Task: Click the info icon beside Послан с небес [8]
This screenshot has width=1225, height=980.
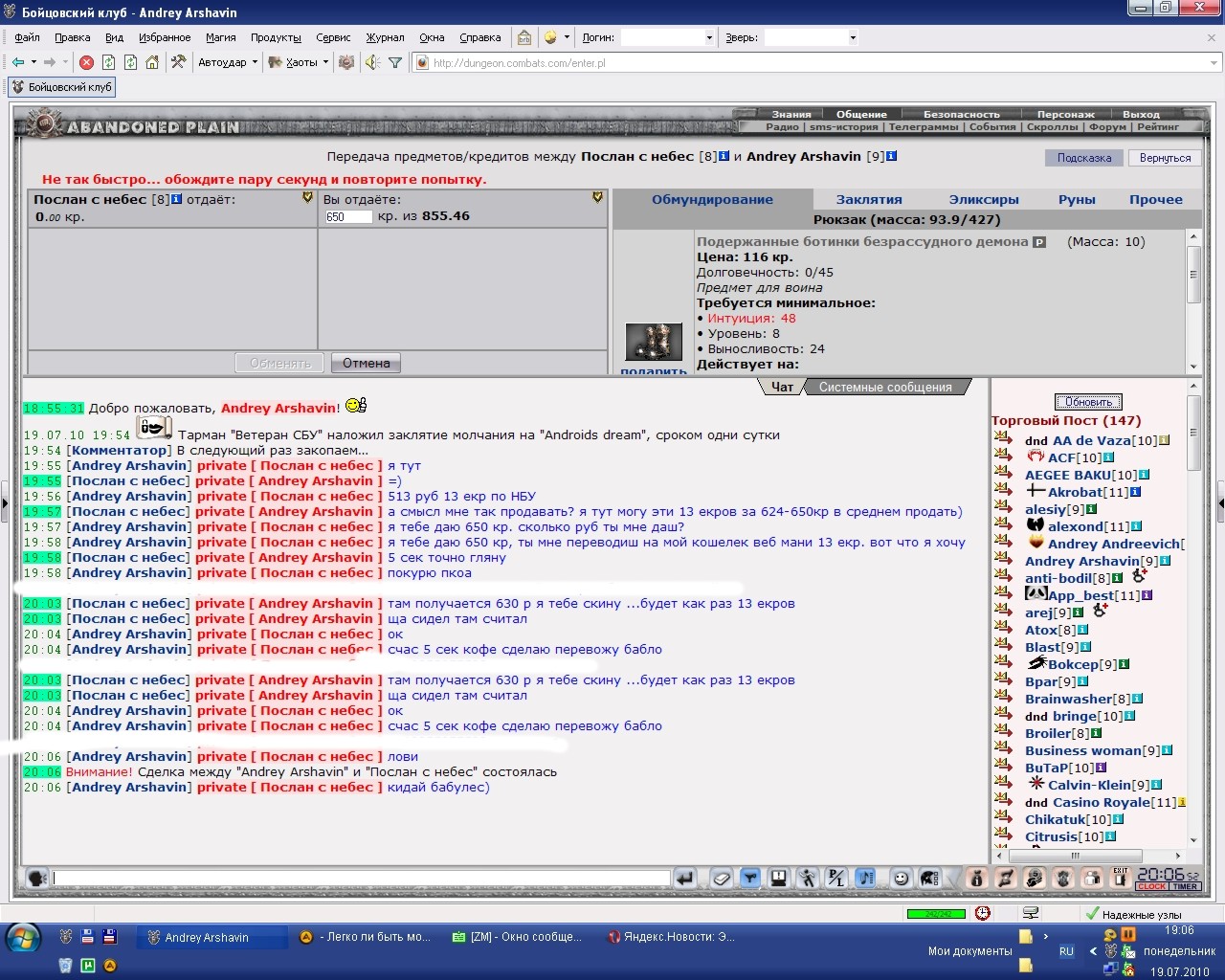Action: [x=724, y=156]
